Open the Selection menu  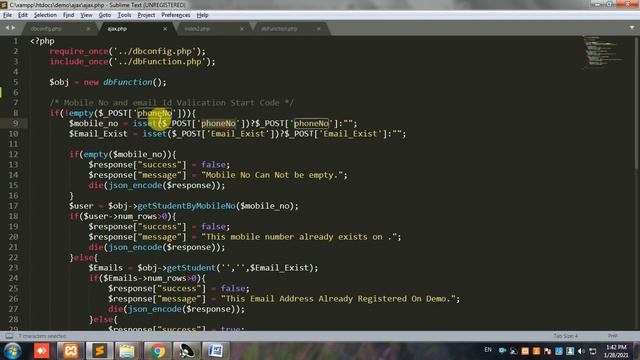coord(45,15)
